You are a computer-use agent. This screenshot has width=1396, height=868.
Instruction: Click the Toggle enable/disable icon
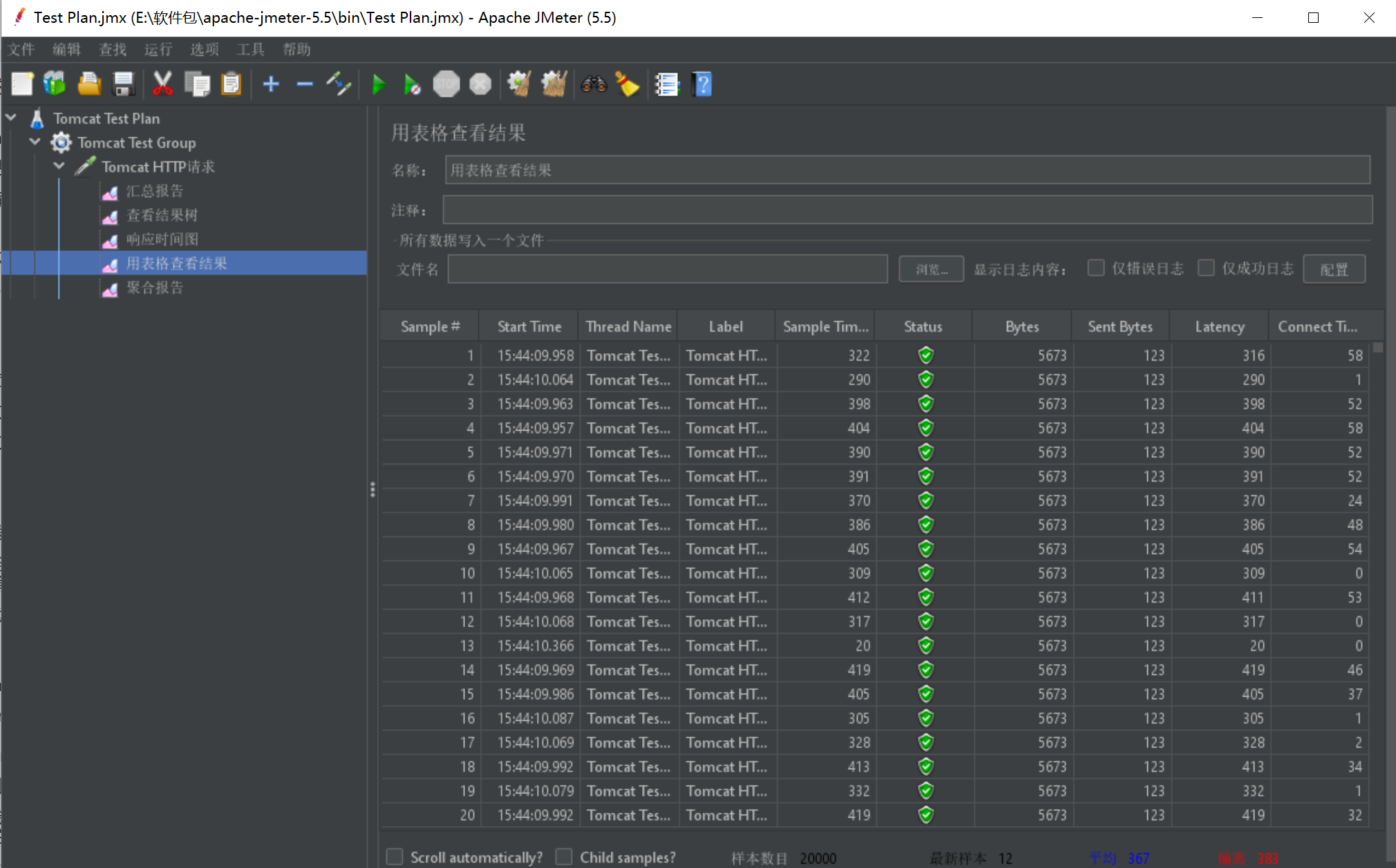pos(339,84)
